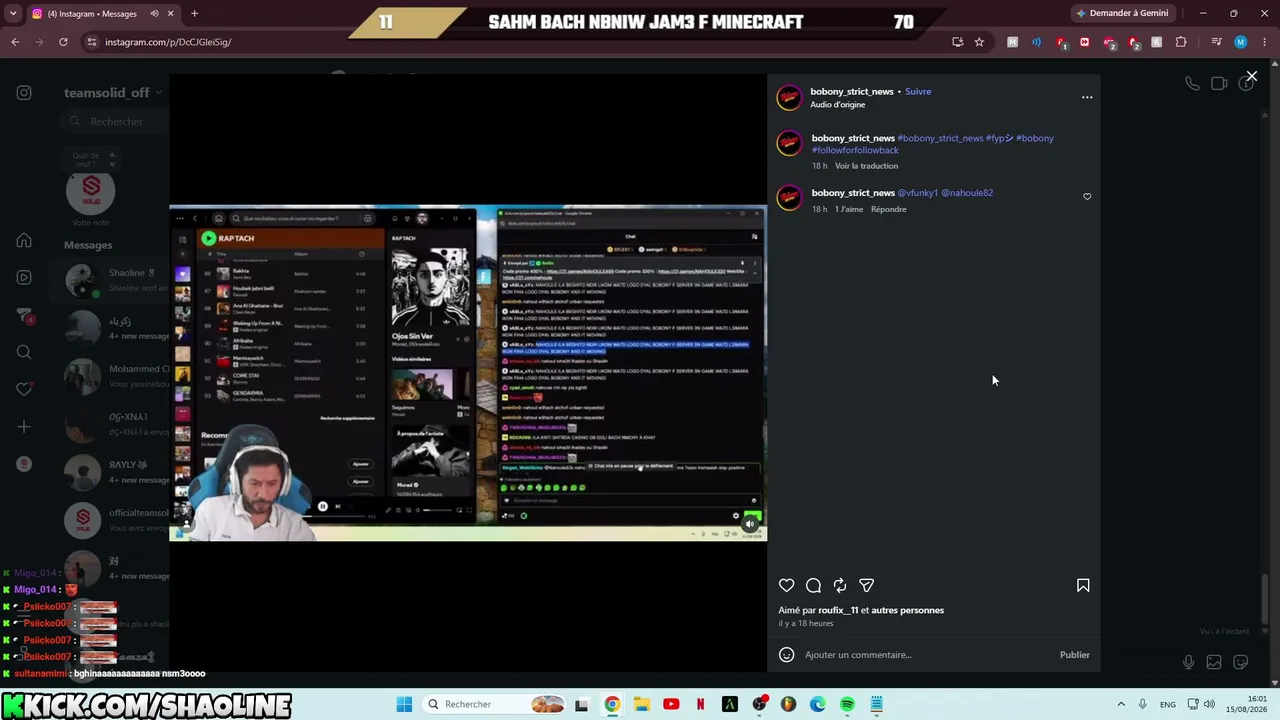Open File Explorer from the taskbar
This screenshot has width=1280, height=720.
641,704
